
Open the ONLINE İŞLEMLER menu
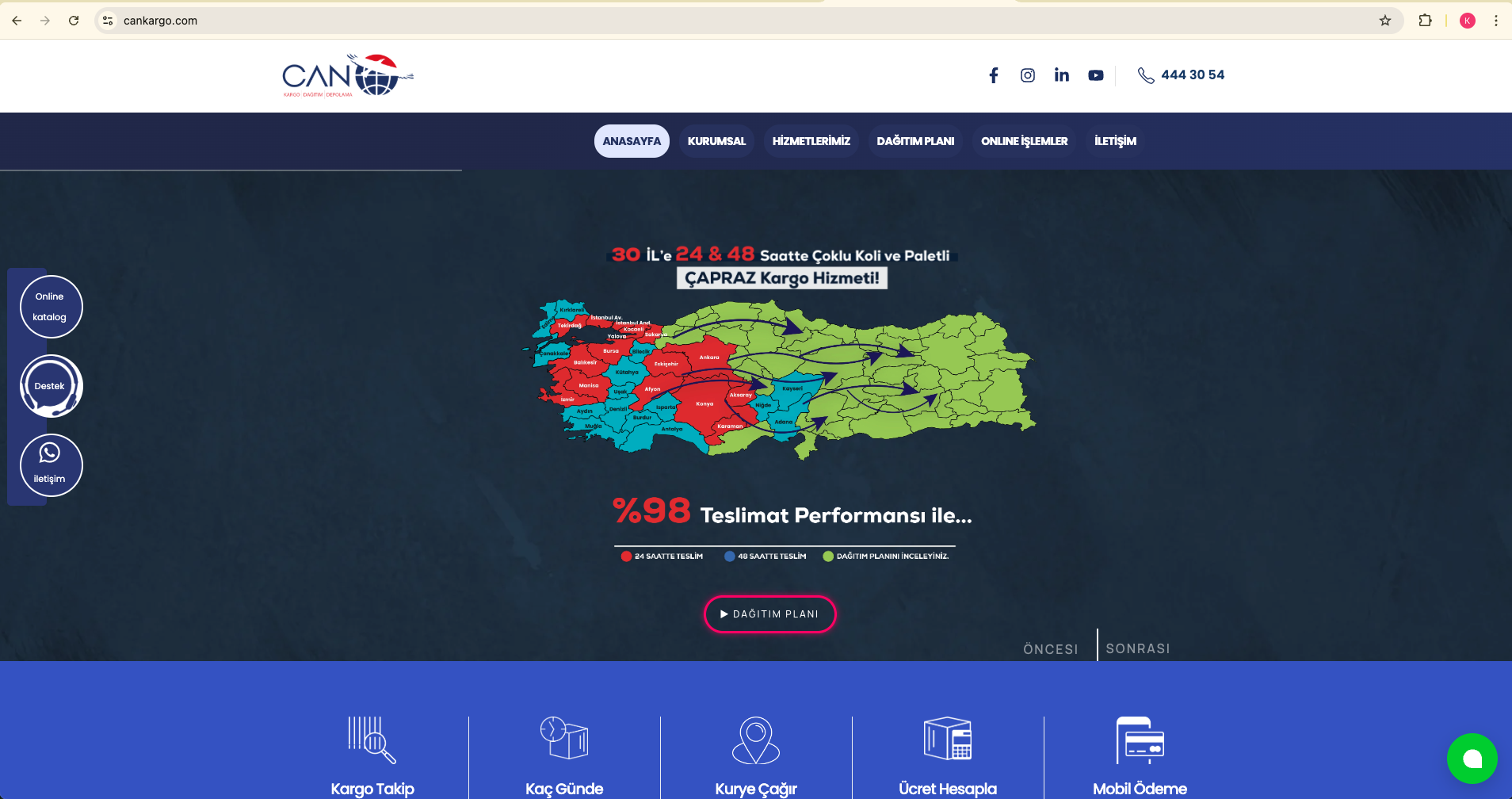point(1025,141)
